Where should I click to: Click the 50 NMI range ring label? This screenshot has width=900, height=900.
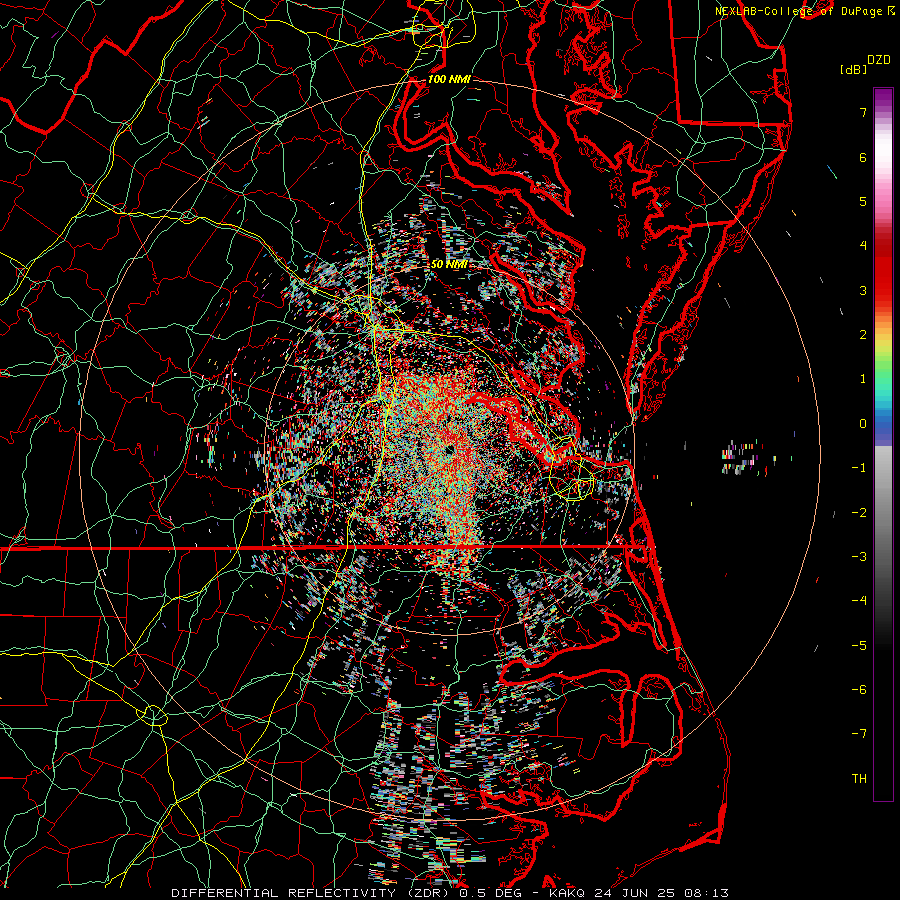click(x=449, y=264)
